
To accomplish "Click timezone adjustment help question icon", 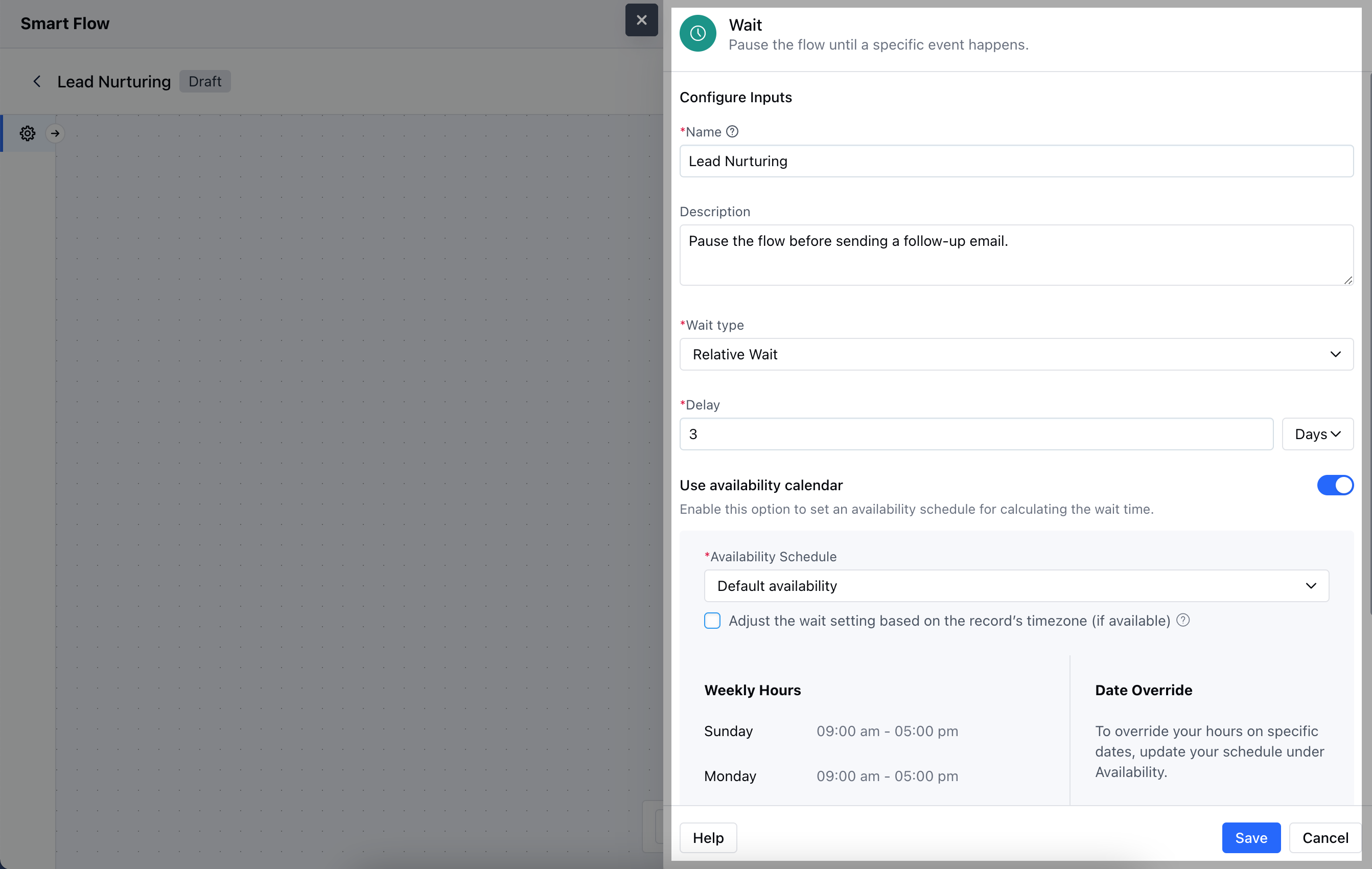I will [x=1183, y=620].
